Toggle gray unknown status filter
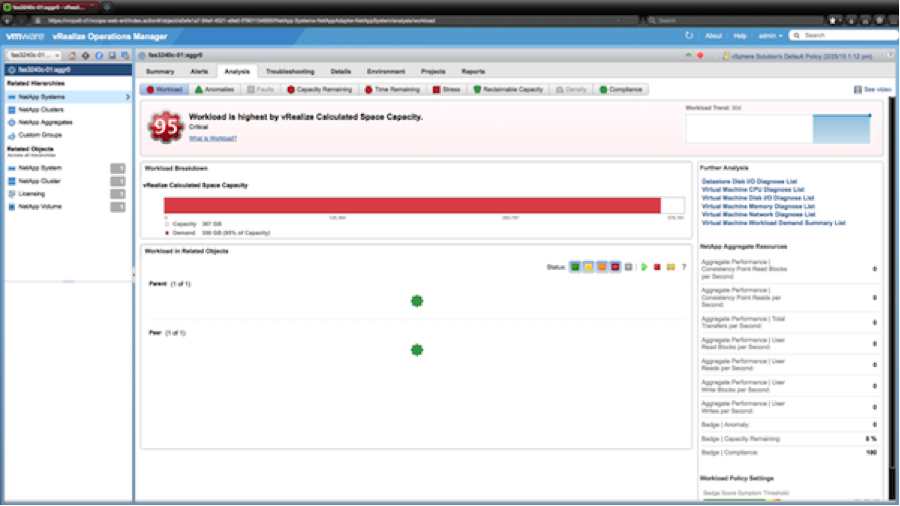The height and width of the screenshot is (506, 900). (629, 267)
